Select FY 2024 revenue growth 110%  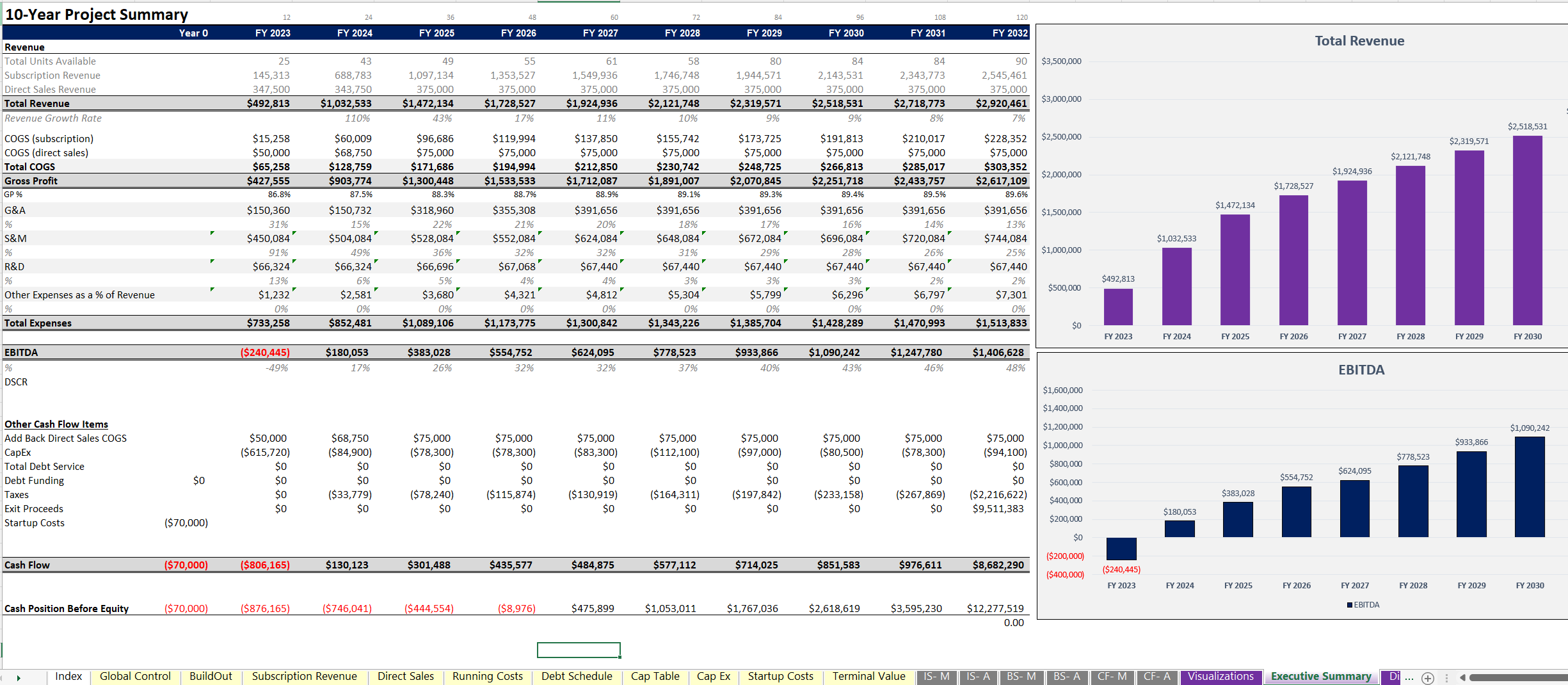(x=357, y=118)
